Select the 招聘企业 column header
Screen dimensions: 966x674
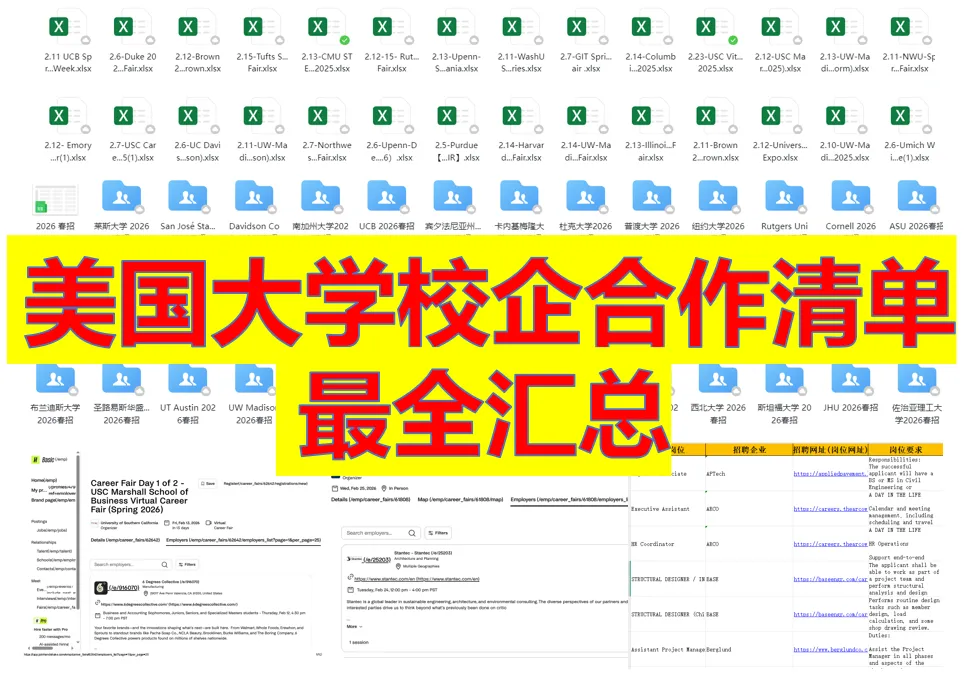[x=749, y=450]
